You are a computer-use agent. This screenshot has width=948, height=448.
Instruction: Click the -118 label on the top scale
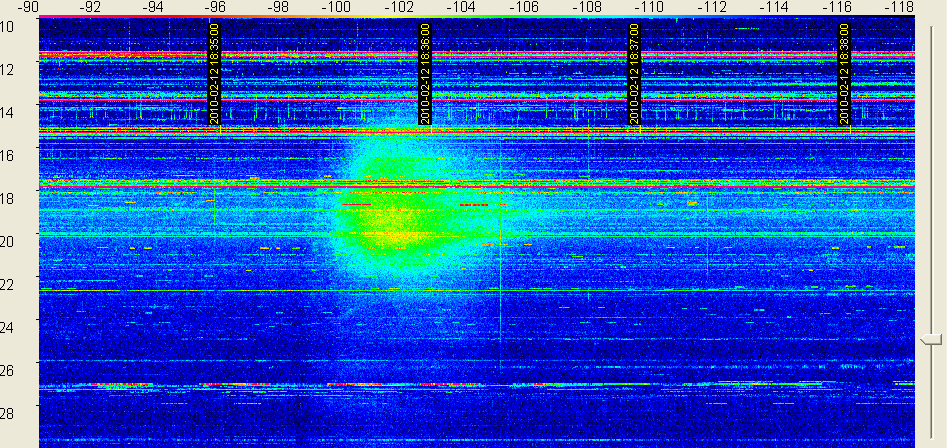899,7
